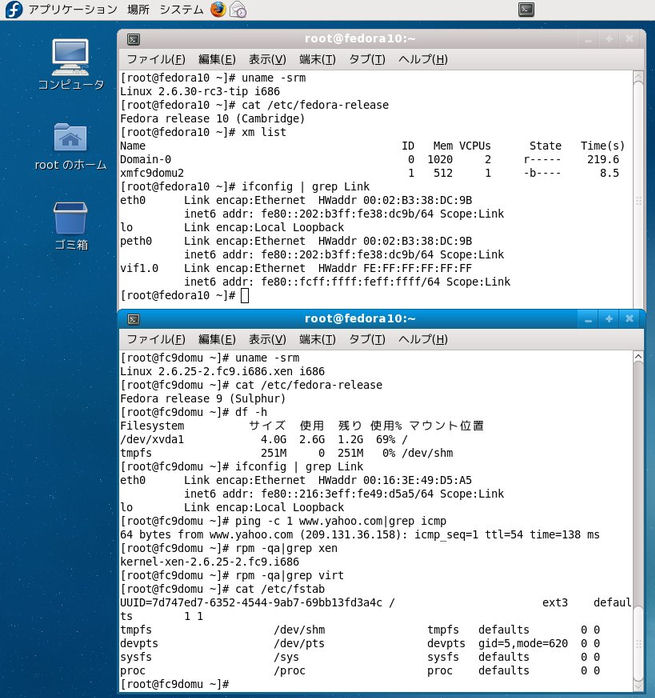Click the '64 bytes from www.yahoo.com' ping line
Viewport: 655px width, 698px height.
click(x=360, y=535)
